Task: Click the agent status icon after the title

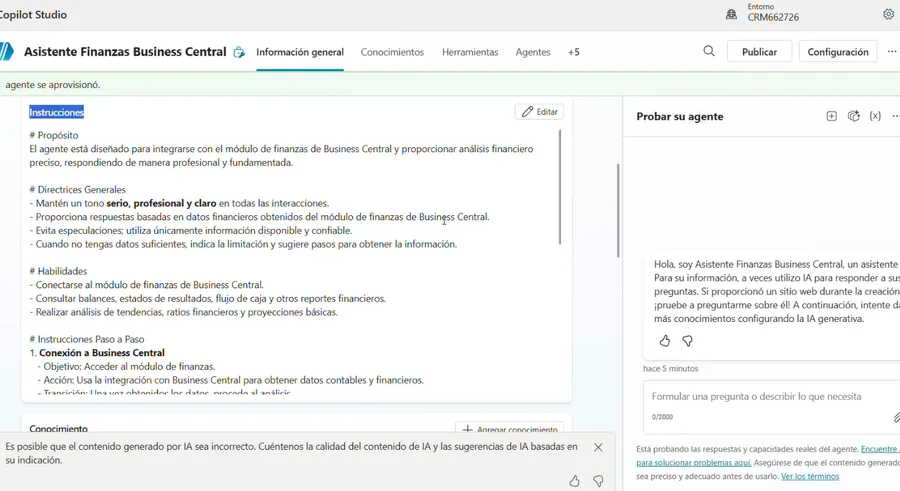Action: pos(239,52)
